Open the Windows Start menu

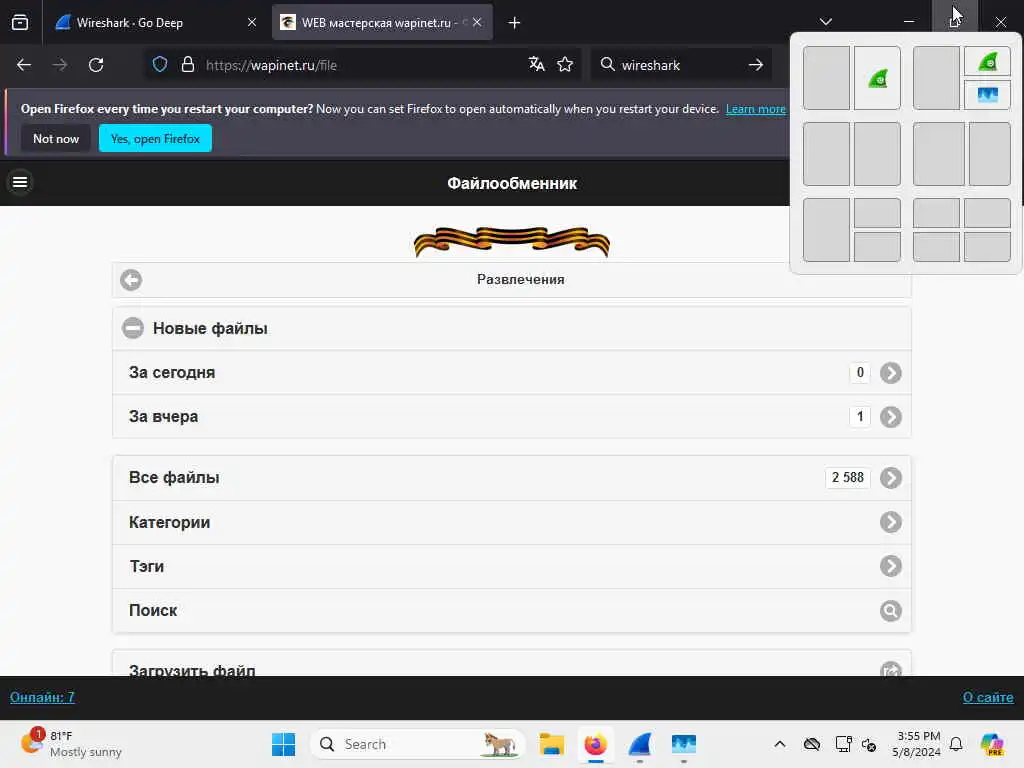pos(283,744)
